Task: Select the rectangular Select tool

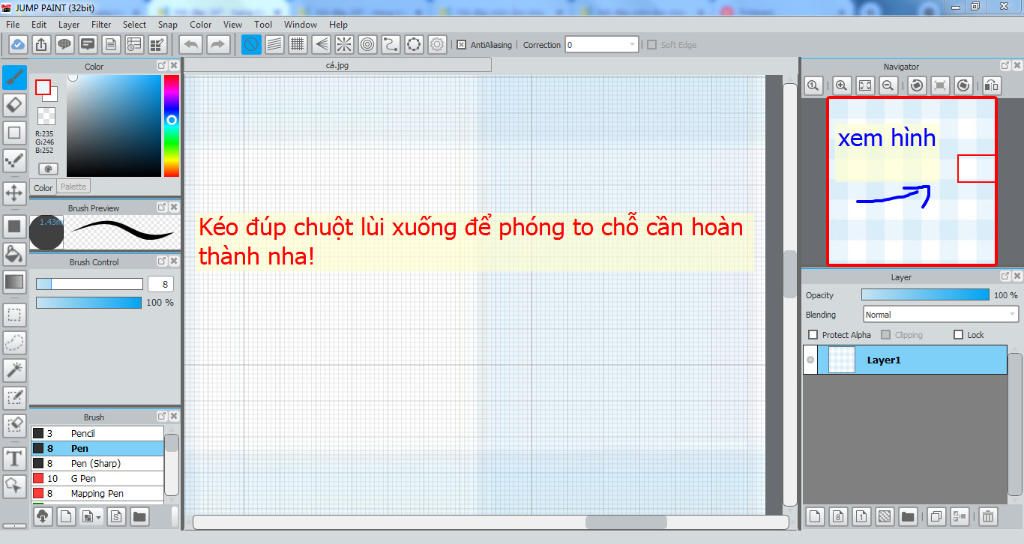Action: 14,315
